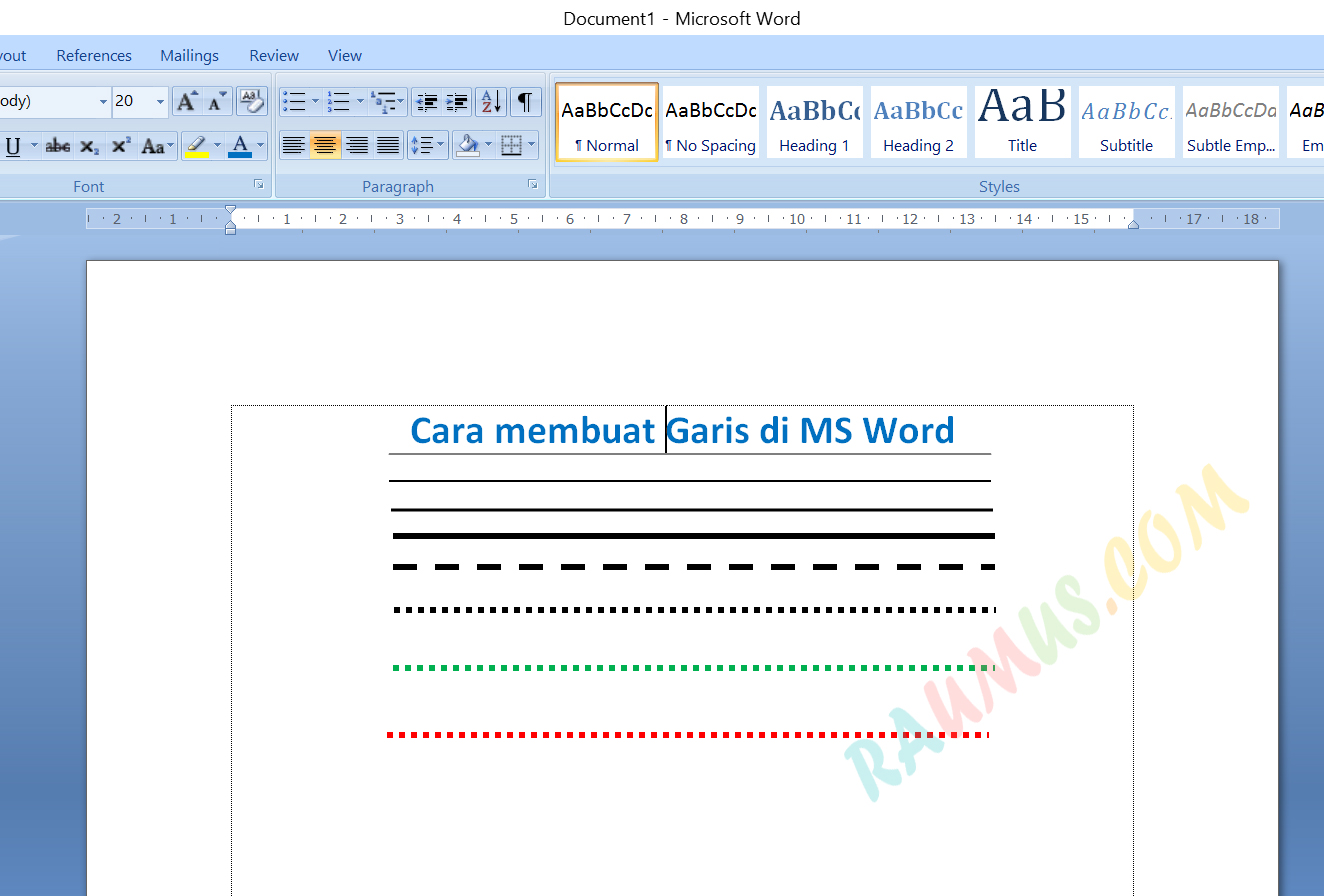Increase paragraph indent
Screen dimensions: 1324x896
coord(457,101)
